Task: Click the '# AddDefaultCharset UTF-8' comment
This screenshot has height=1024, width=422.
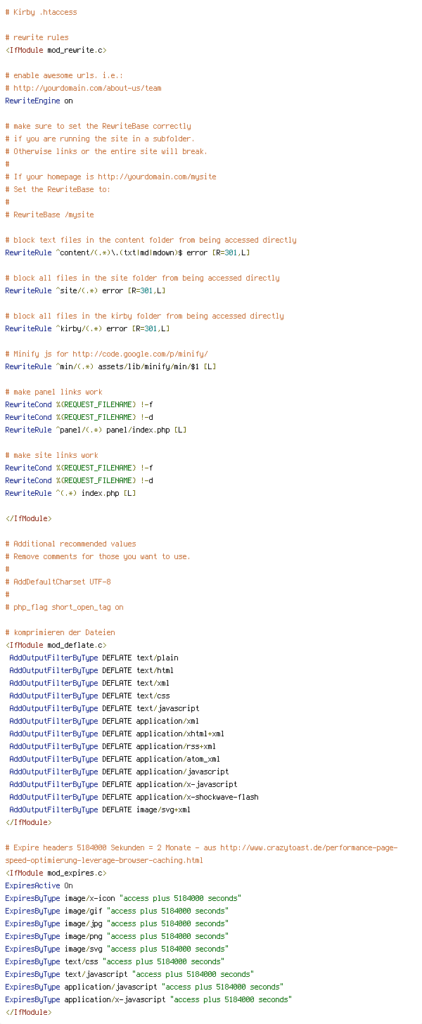Action: coord(57,581)
